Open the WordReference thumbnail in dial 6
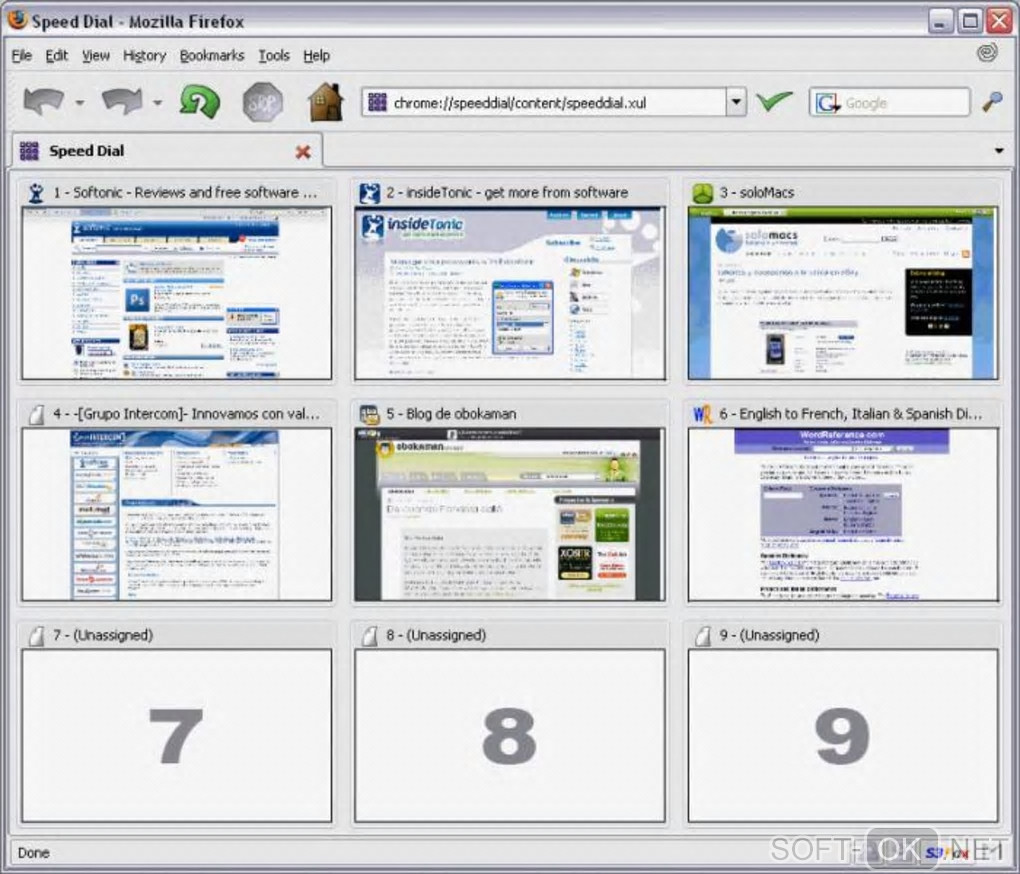The image size is (1020, 874). coord(843,514)
